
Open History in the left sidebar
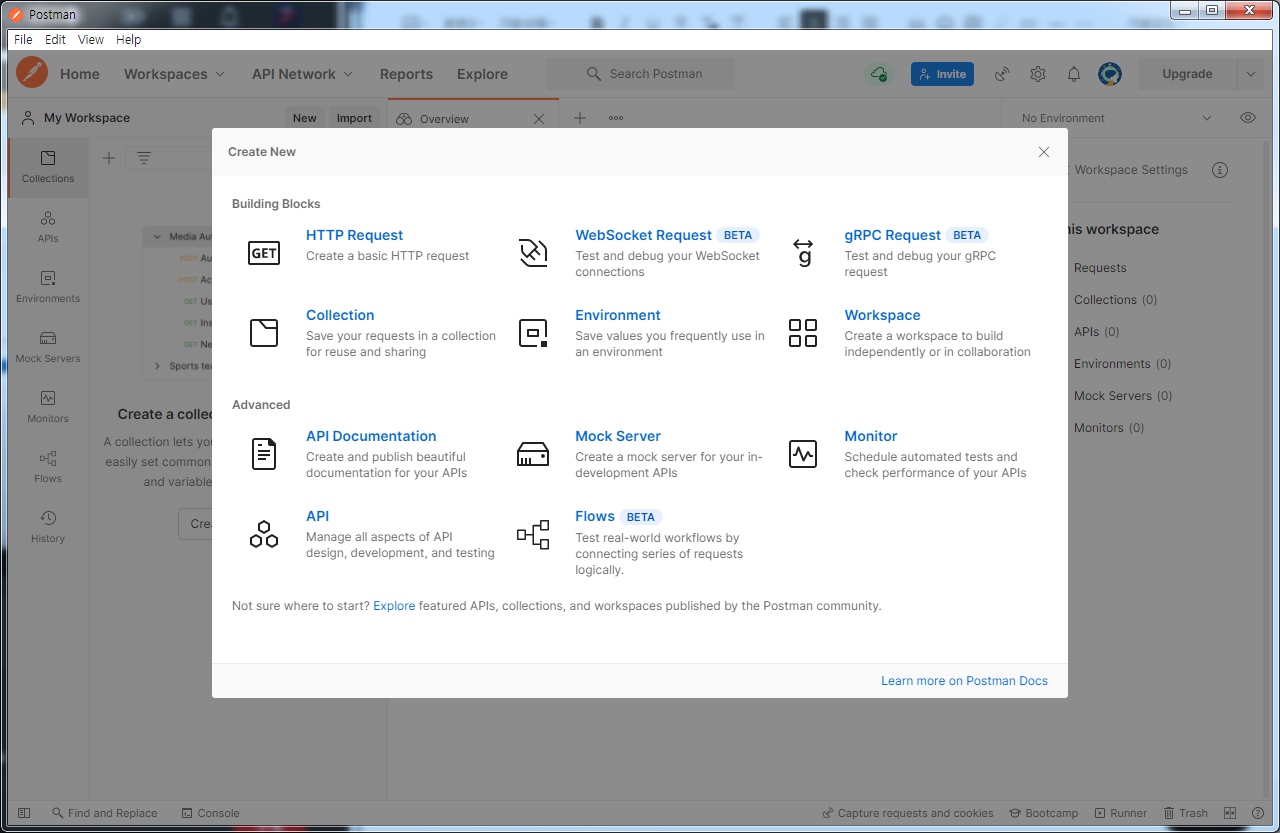click(48, 527)
